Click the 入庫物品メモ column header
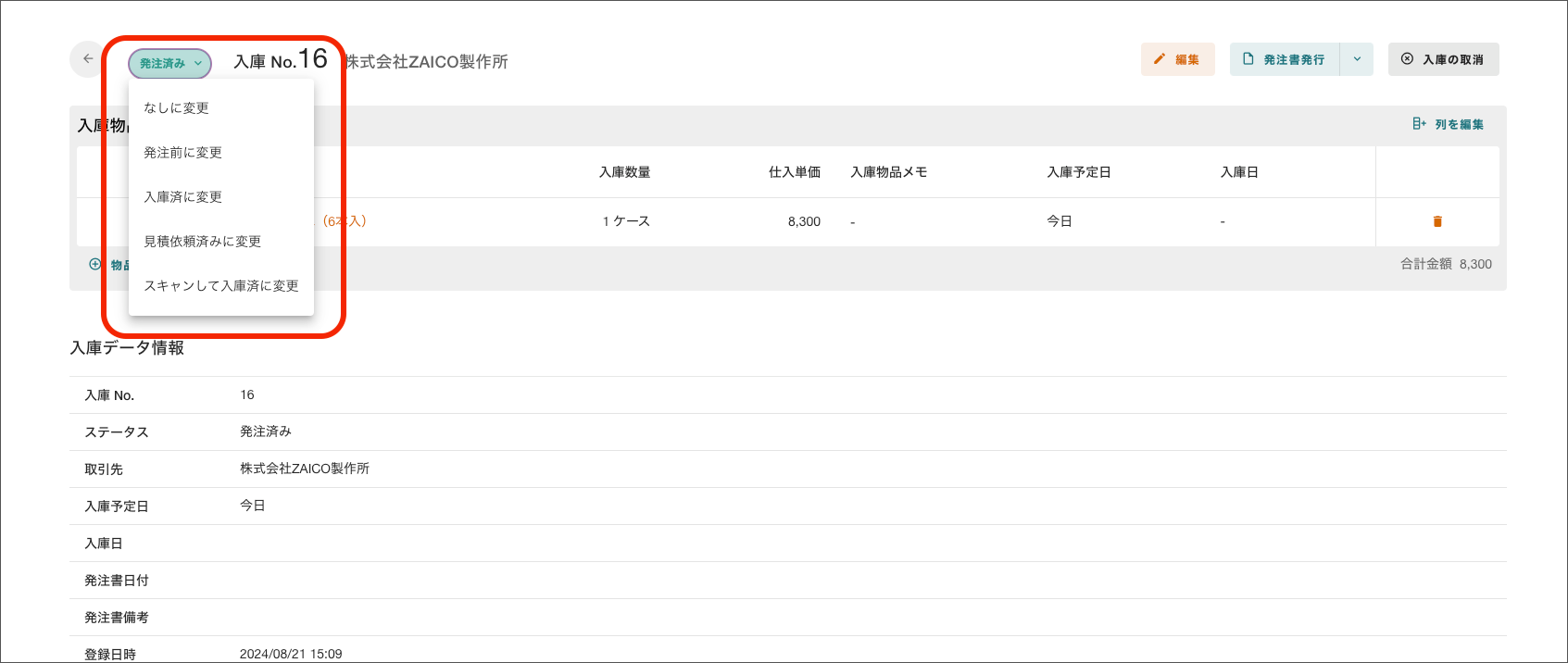 pos(888,172)
